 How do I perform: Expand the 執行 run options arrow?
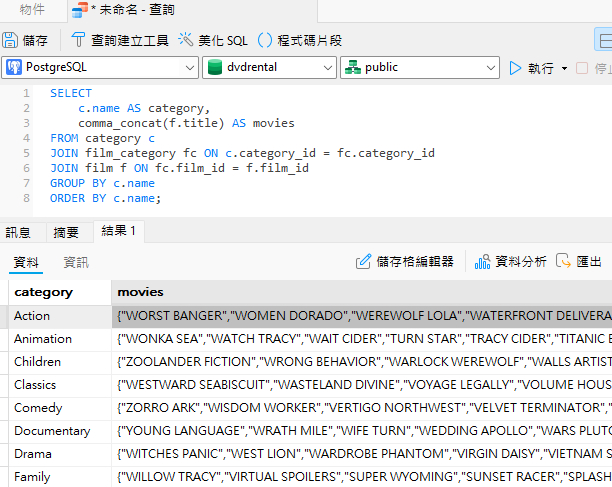[x=564, y=68]
